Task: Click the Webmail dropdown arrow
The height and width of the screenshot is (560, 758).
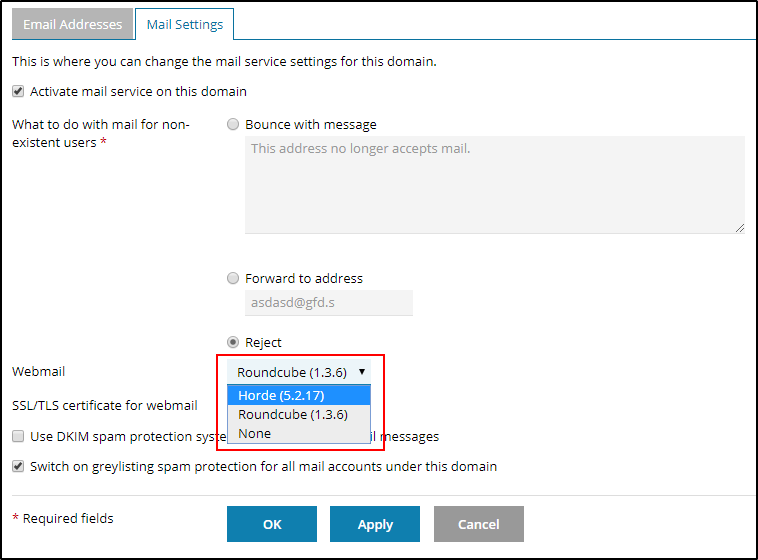Action: click(361, 371)
